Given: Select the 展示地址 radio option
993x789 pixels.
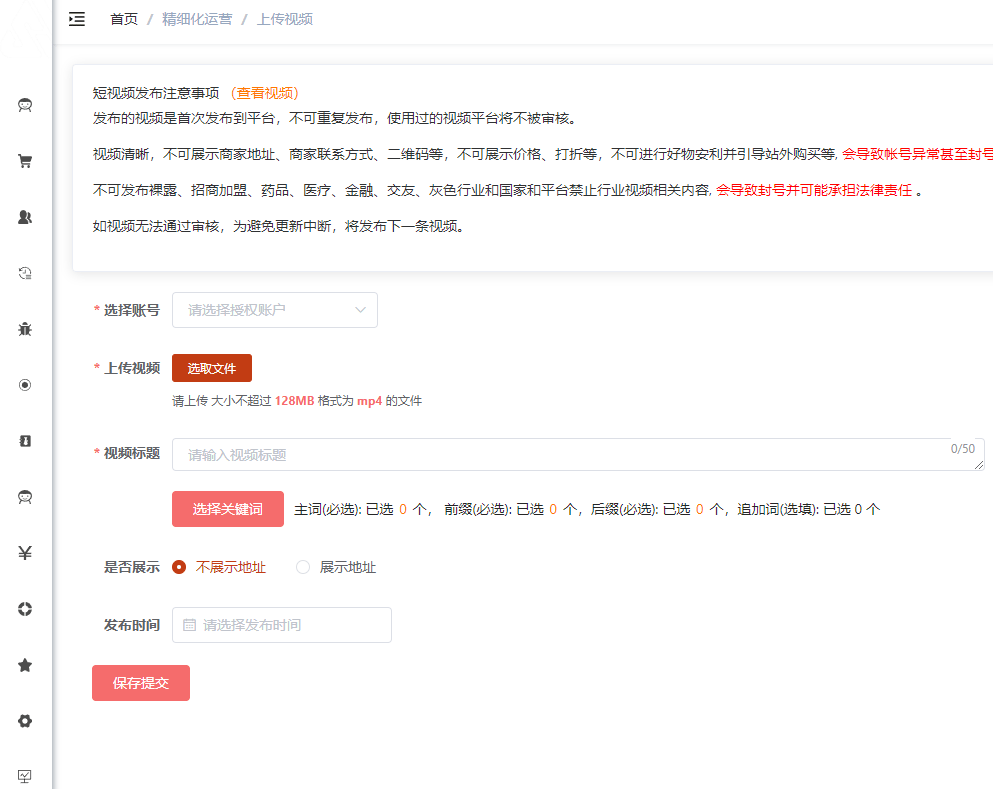Looking at the screenshot, I should tap(303, 567).
